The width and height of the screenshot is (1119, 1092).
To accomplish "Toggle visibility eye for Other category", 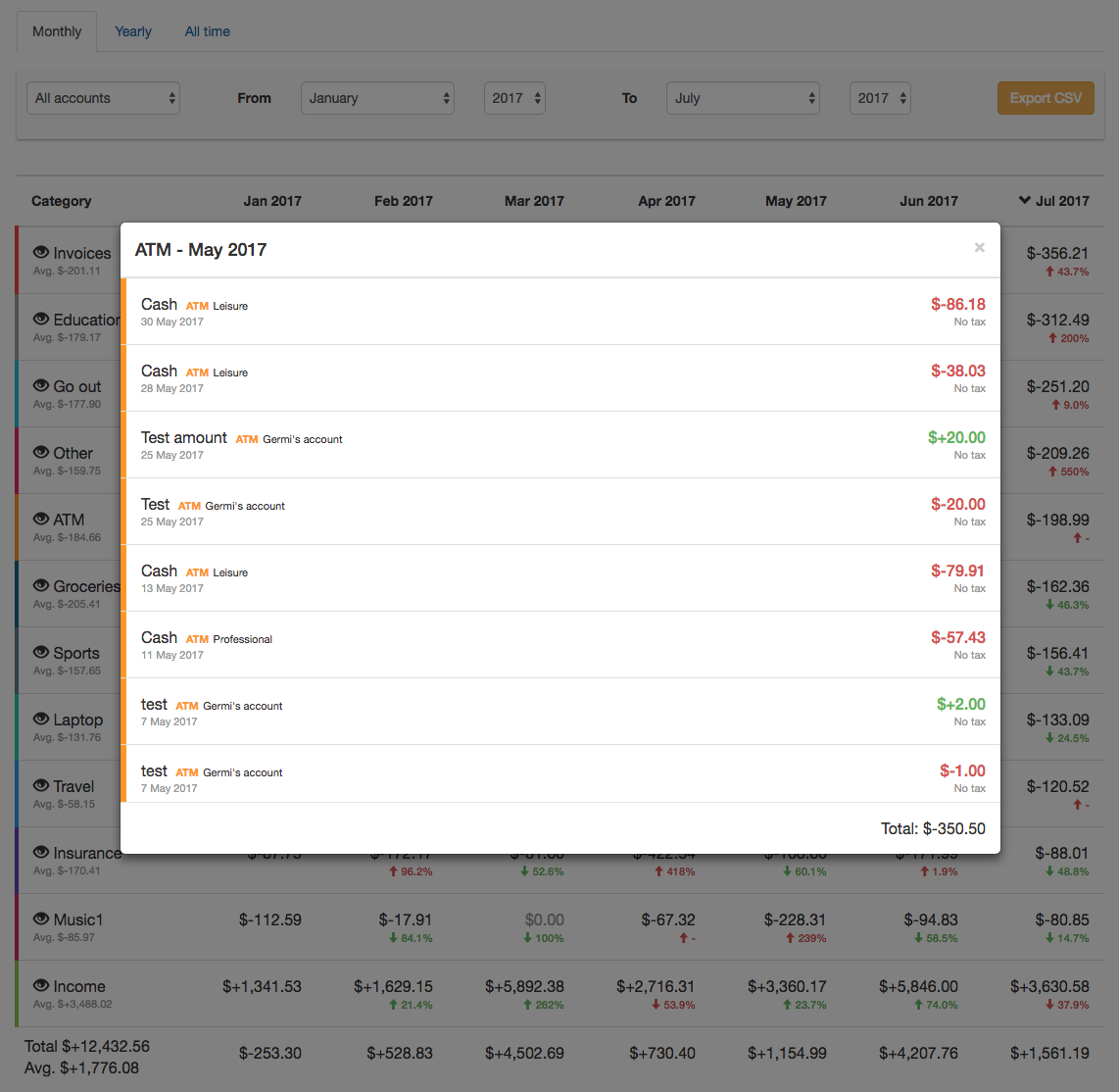I will (x=41, y=452).
